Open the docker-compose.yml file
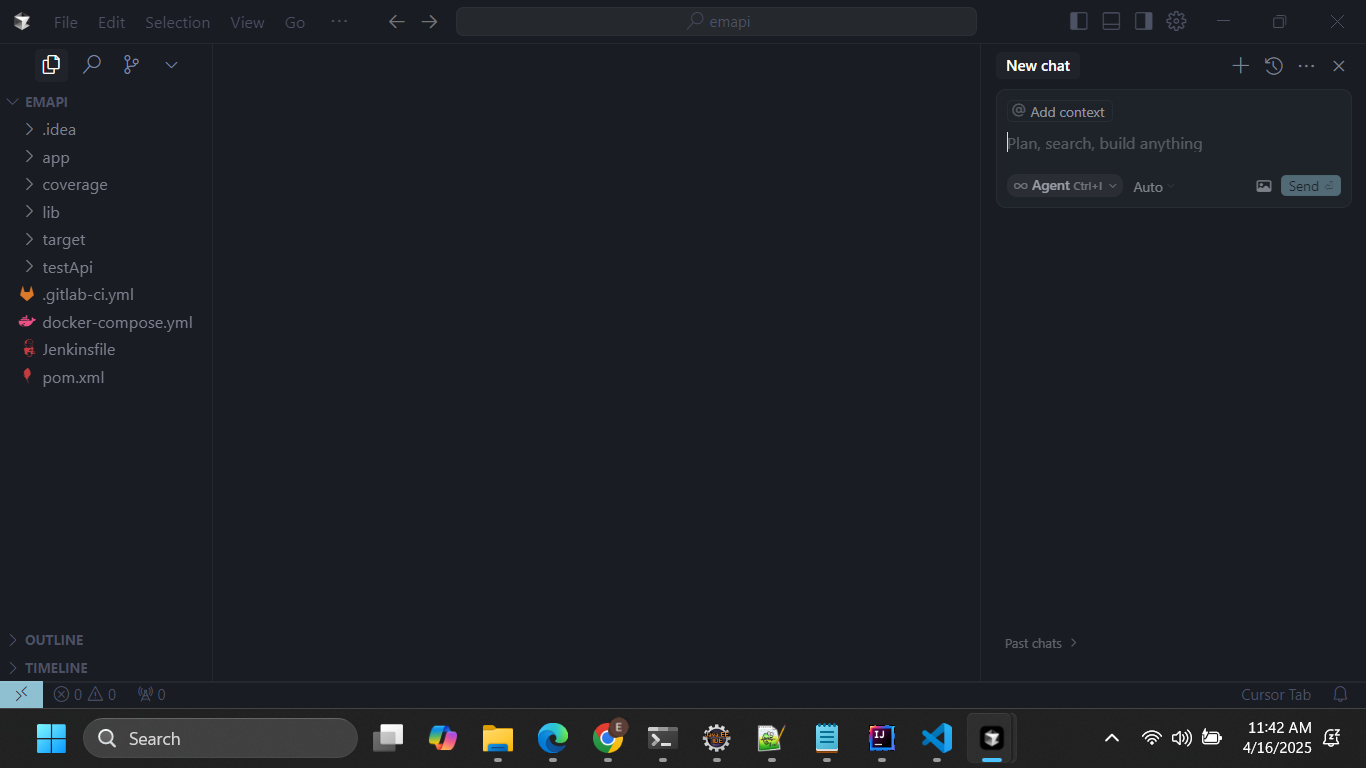1366x768 pixels. click(x=106, y=322)
